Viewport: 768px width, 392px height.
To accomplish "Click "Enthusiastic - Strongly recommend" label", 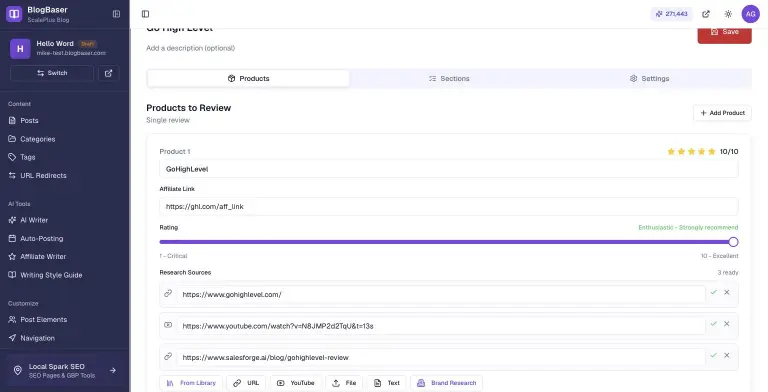I will click(688, 228).
